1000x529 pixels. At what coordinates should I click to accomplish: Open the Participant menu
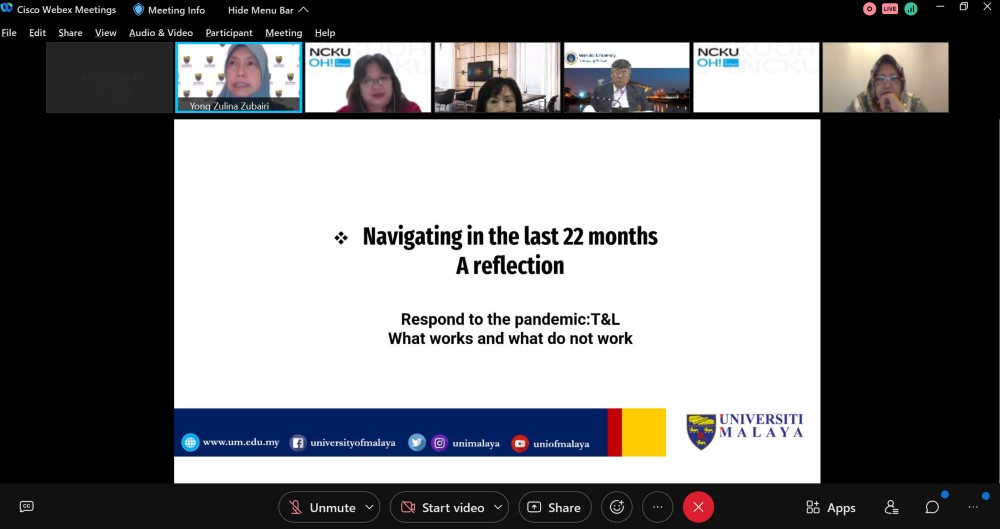pyautogui.click(x=229, y=33)
